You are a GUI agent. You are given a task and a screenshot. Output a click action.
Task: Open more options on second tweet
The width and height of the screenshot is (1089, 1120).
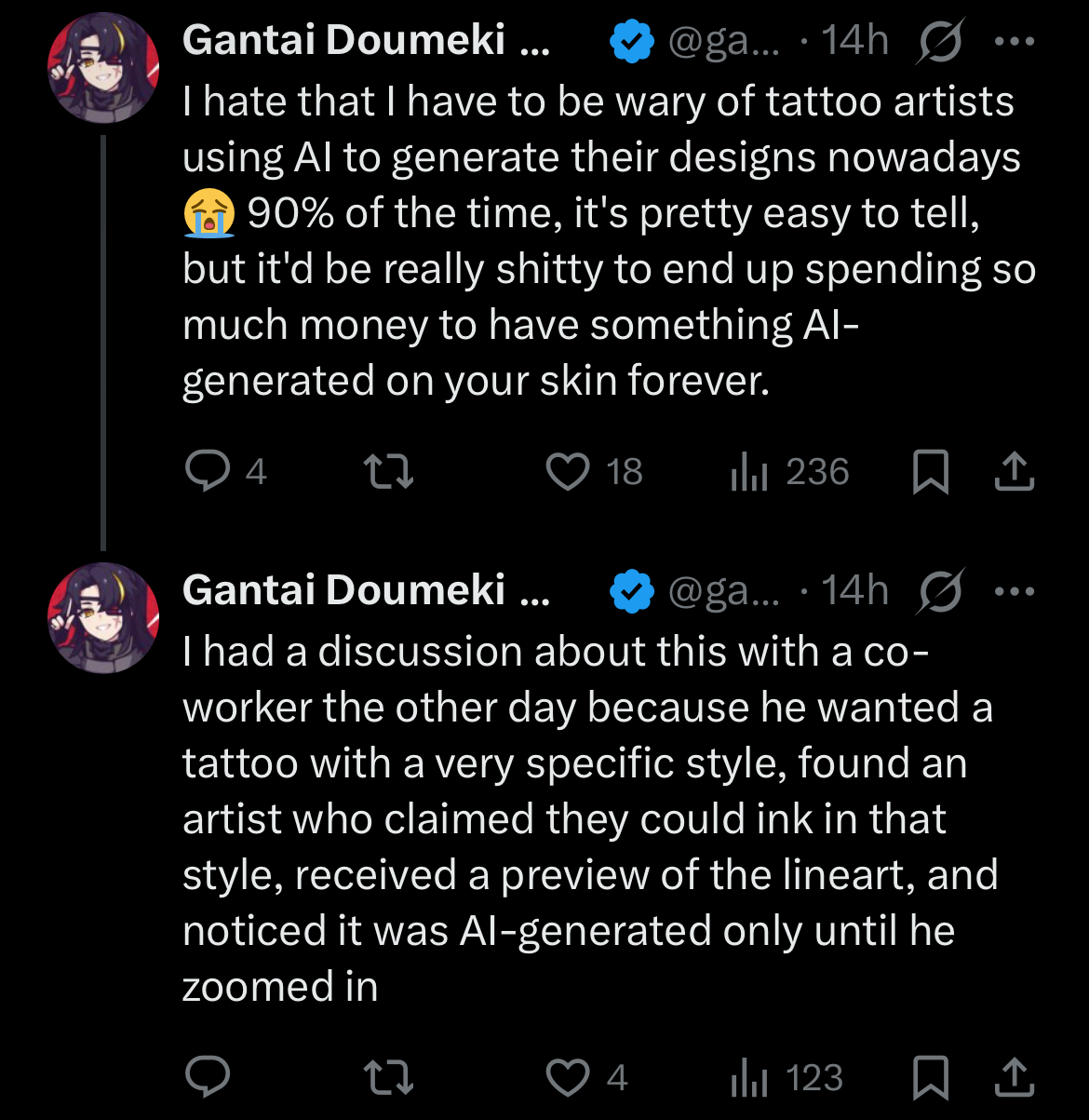point(1014,591)
